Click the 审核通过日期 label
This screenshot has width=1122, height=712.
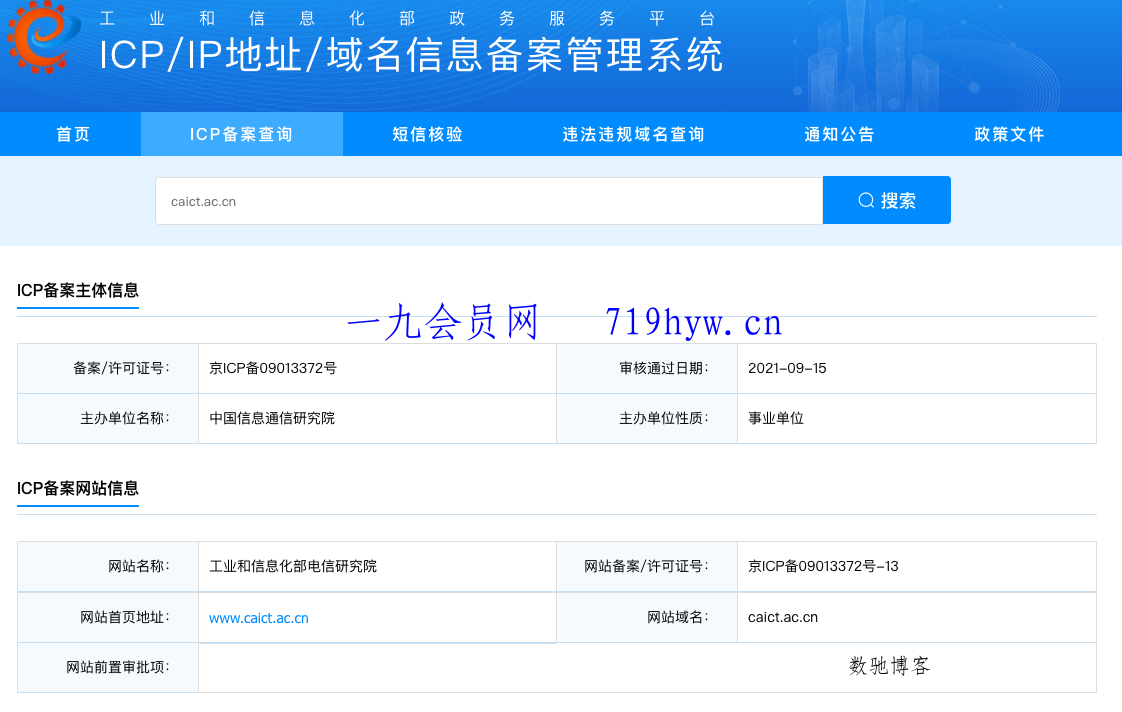pos(663,369)
